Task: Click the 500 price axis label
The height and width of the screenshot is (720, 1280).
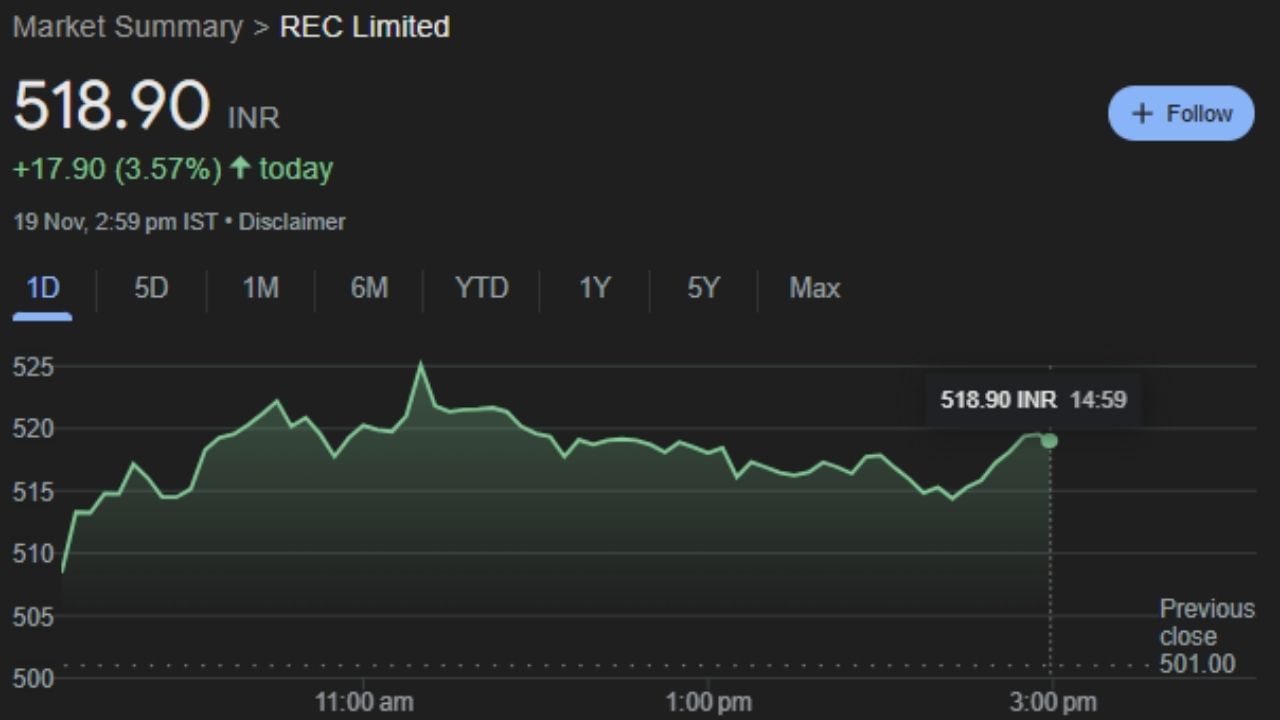Action: pyautogui.click(x=32, y=679)
